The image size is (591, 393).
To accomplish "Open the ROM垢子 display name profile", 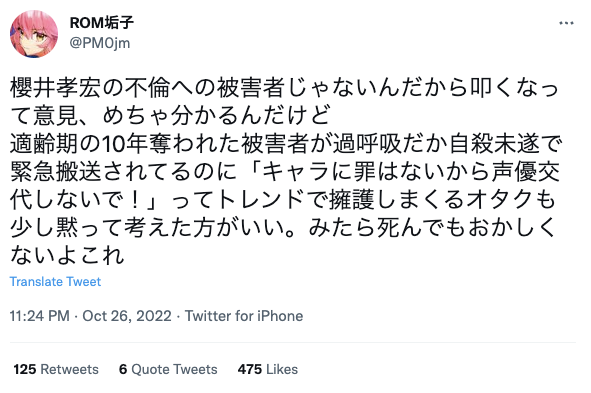I will tap(101, 23).
